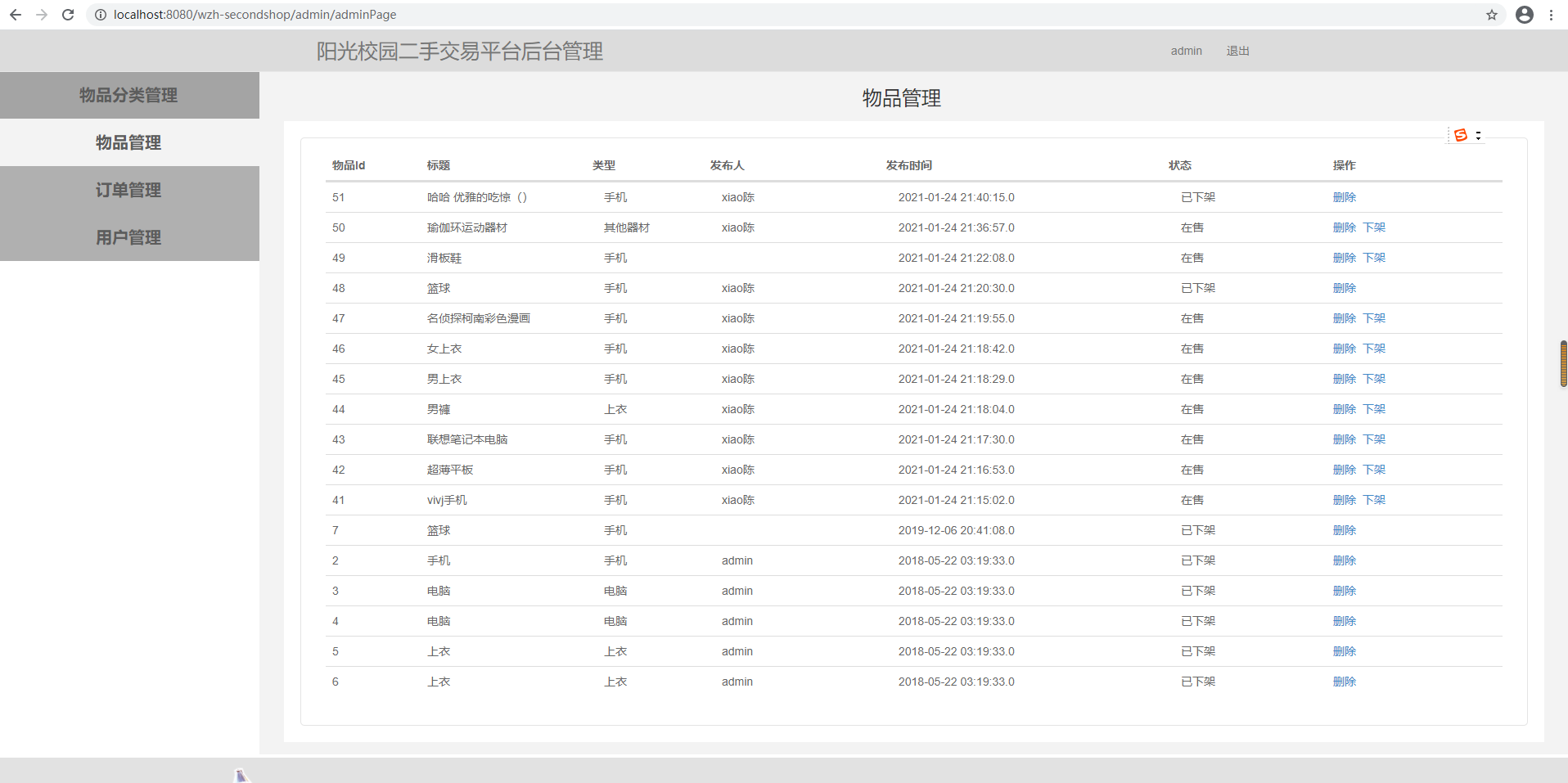Click the title 瑜伽环运动器材
The image size is (1568, 783).
pyautogui.click(x=467, y=227)
